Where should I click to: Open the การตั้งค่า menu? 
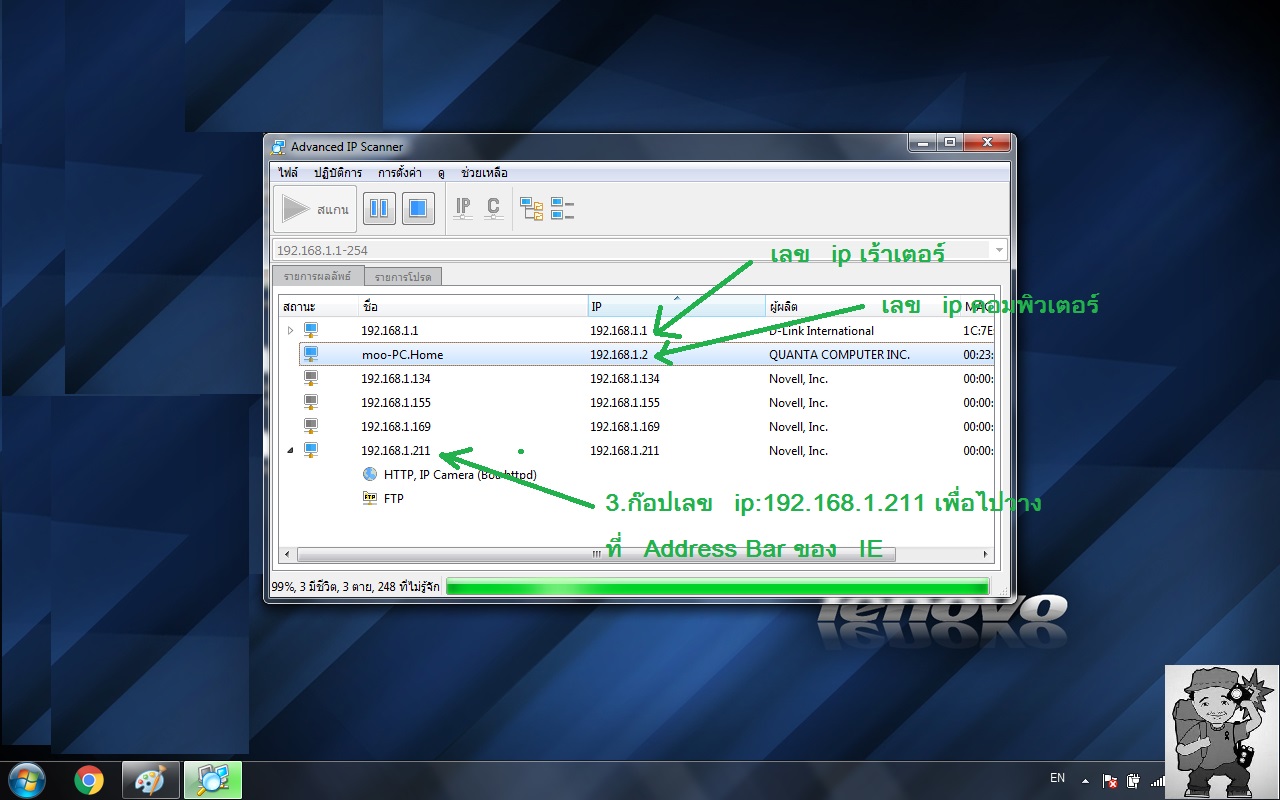[400, 173]
